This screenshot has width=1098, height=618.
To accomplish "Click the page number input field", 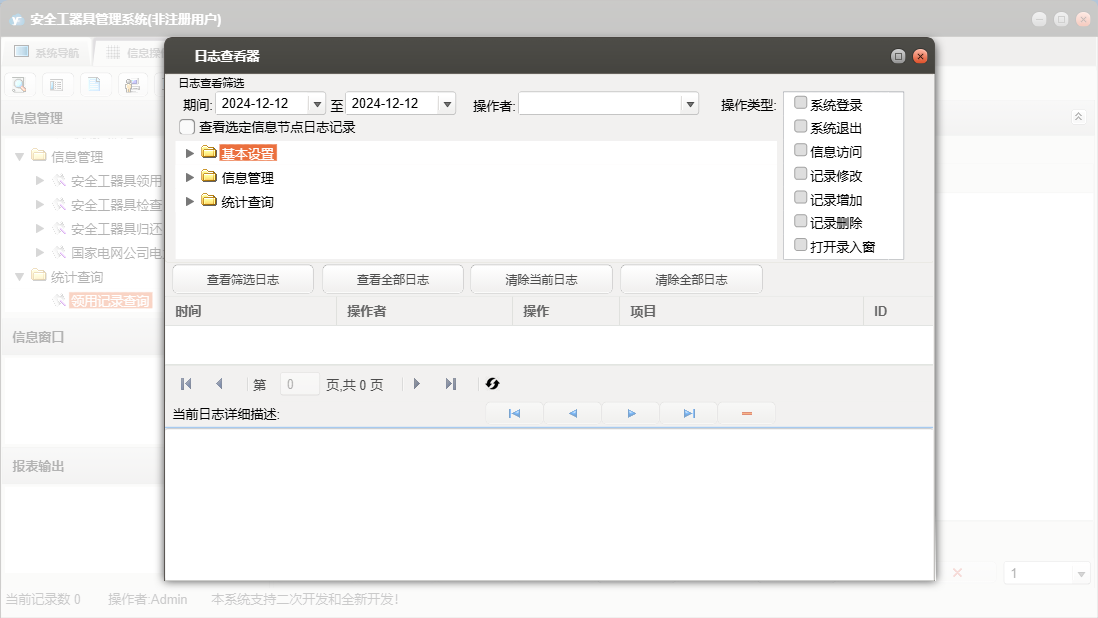I will [300, 384].
